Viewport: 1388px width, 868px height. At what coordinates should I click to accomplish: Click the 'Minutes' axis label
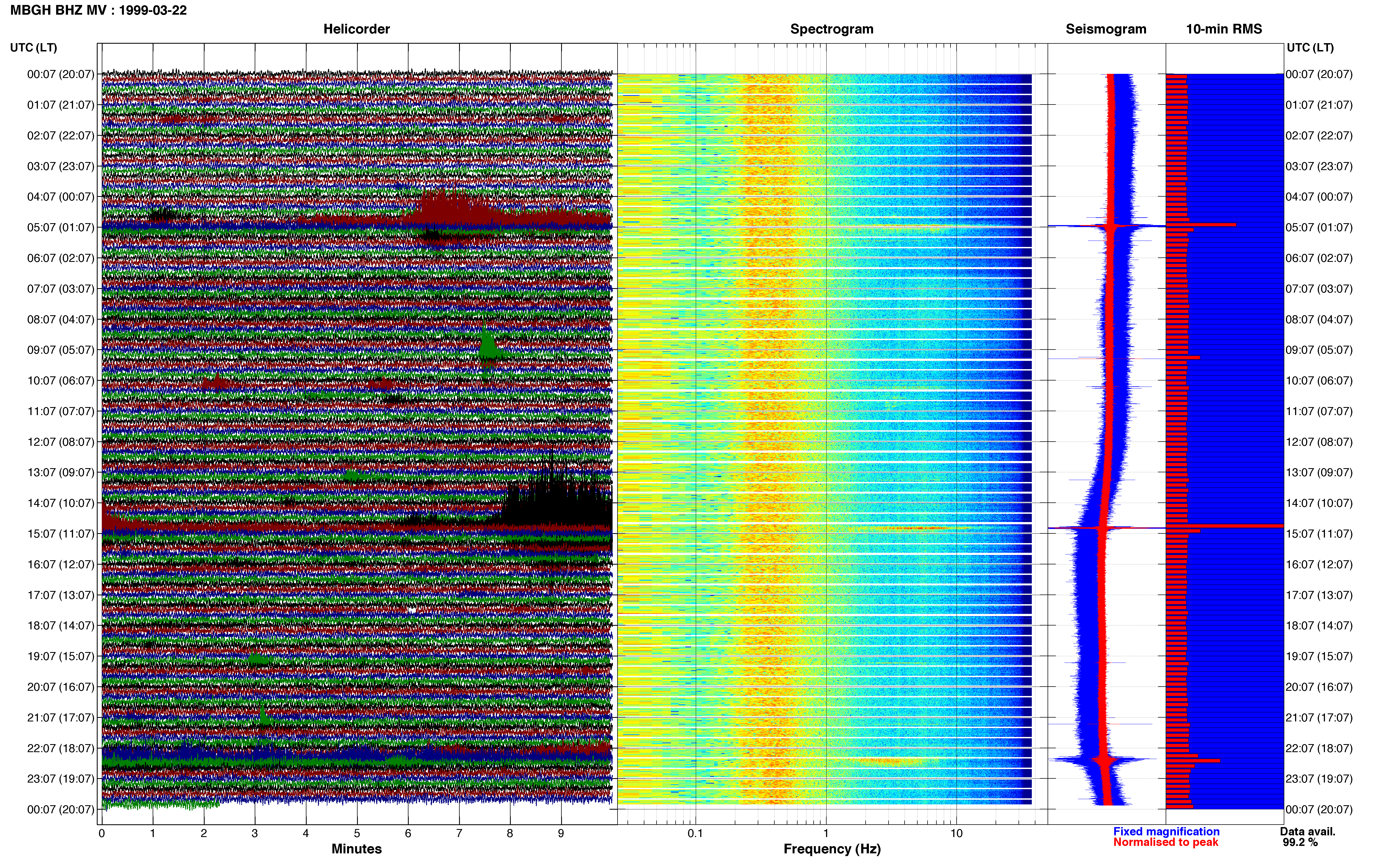pos(356,849)
